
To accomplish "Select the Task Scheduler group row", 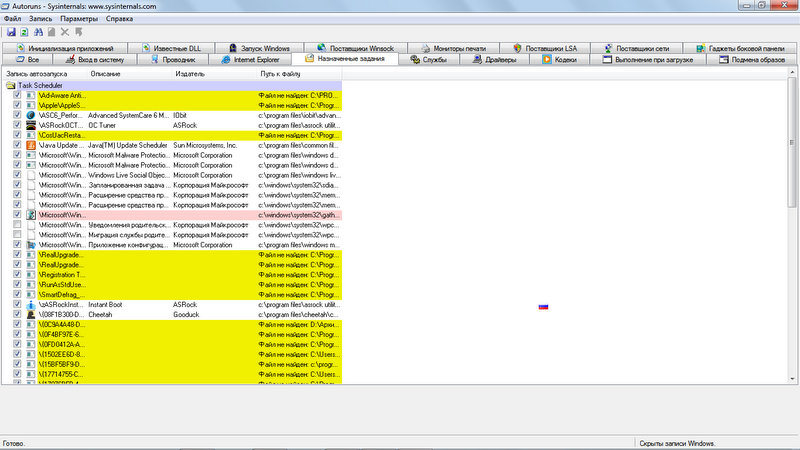I will [172, 85].
